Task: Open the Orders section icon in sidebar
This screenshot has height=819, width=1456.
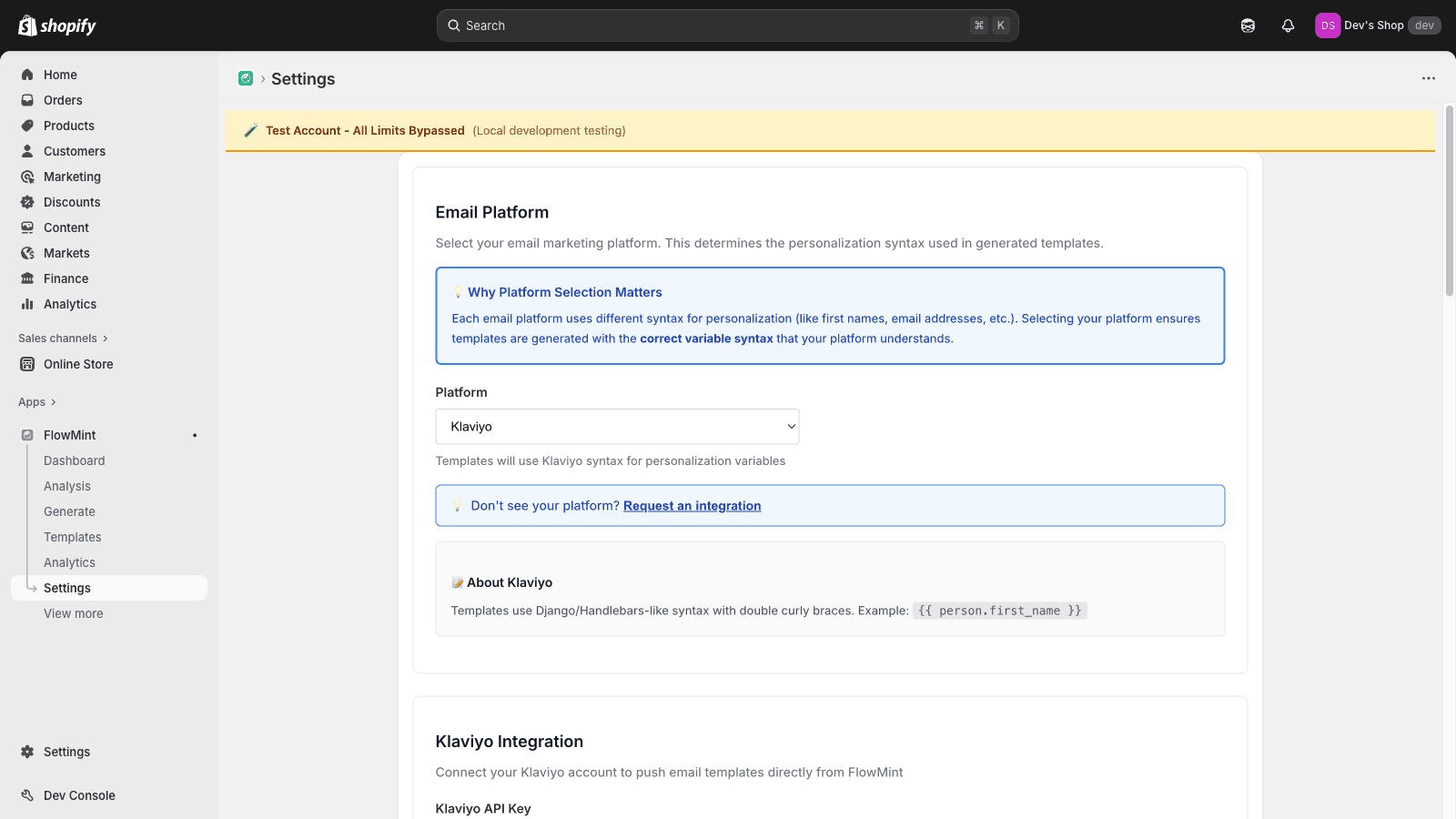Action: (x=27, y=100)
